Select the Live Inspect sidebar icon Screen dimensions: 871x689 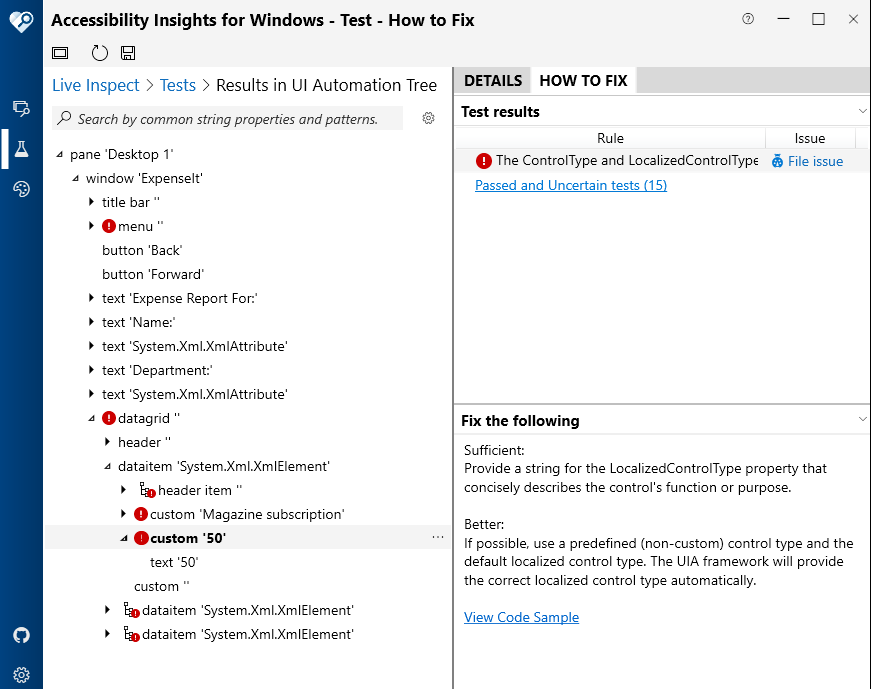[21, 108]
